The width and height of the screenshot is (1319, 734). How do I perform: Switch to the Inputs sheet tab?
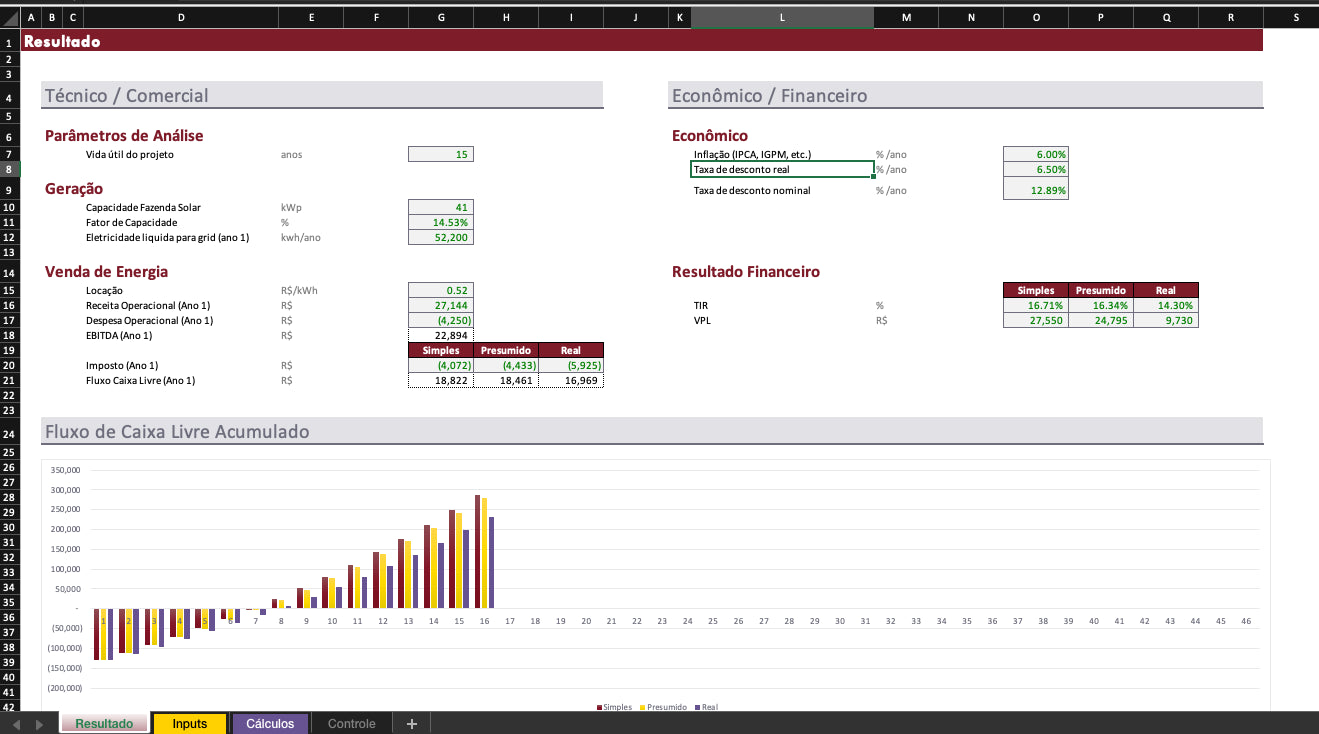(x=189, y=724)
